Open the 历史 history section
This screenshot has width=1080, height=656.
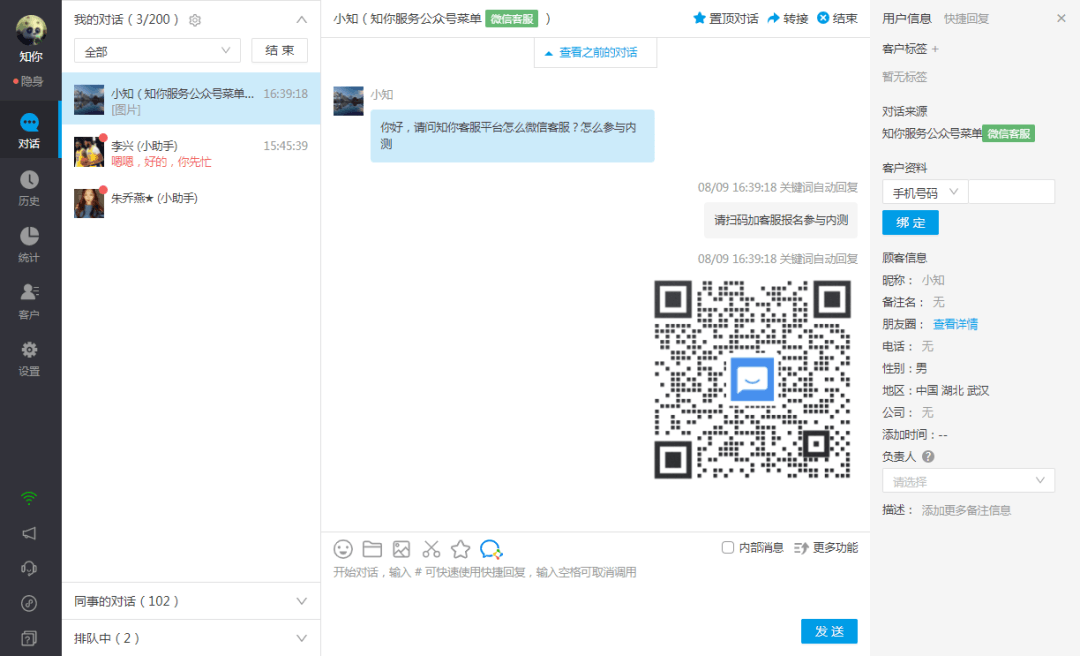(29, 188)
